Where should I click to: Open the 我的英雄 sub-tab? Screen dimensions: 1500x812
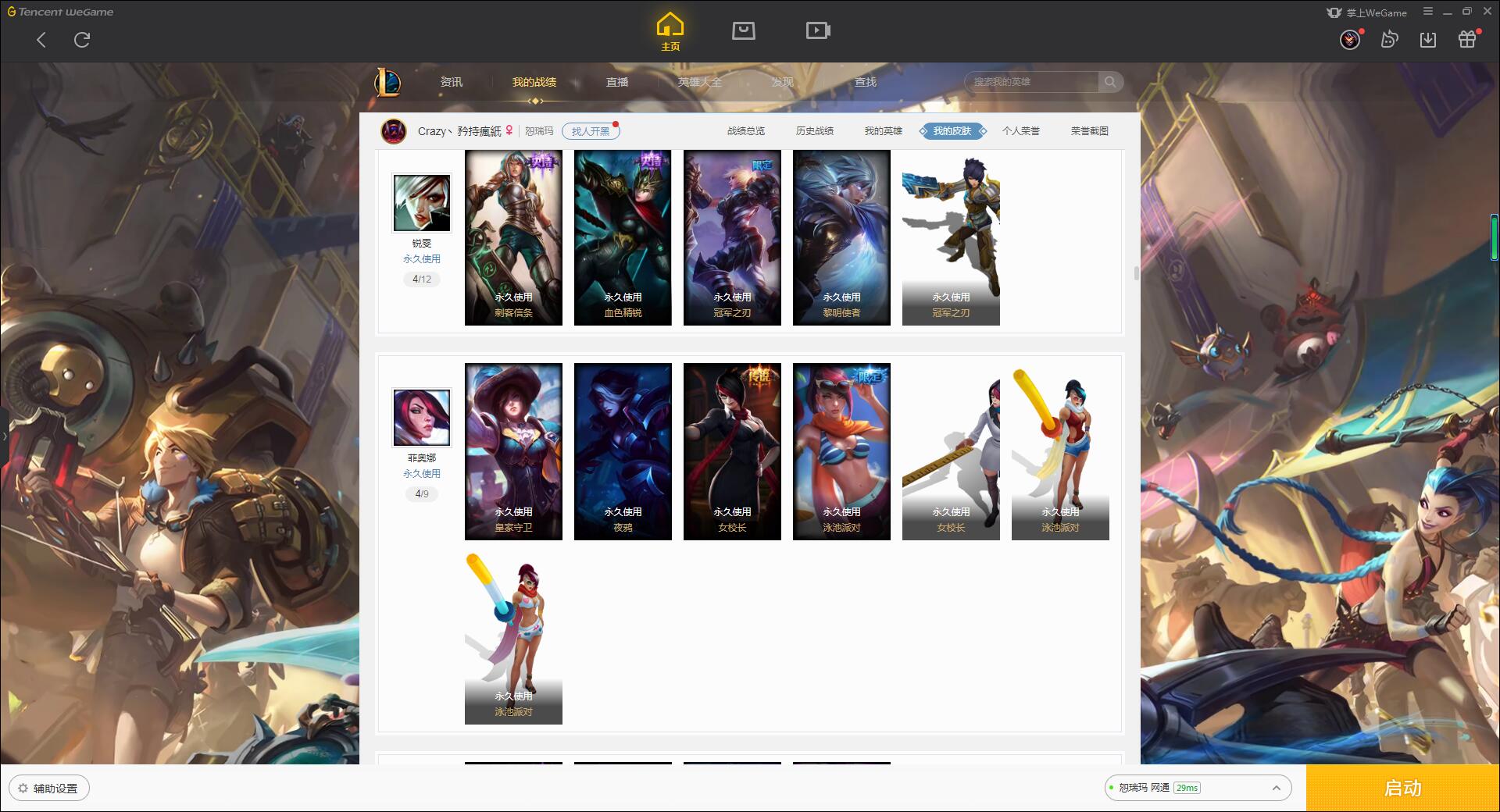884,131
